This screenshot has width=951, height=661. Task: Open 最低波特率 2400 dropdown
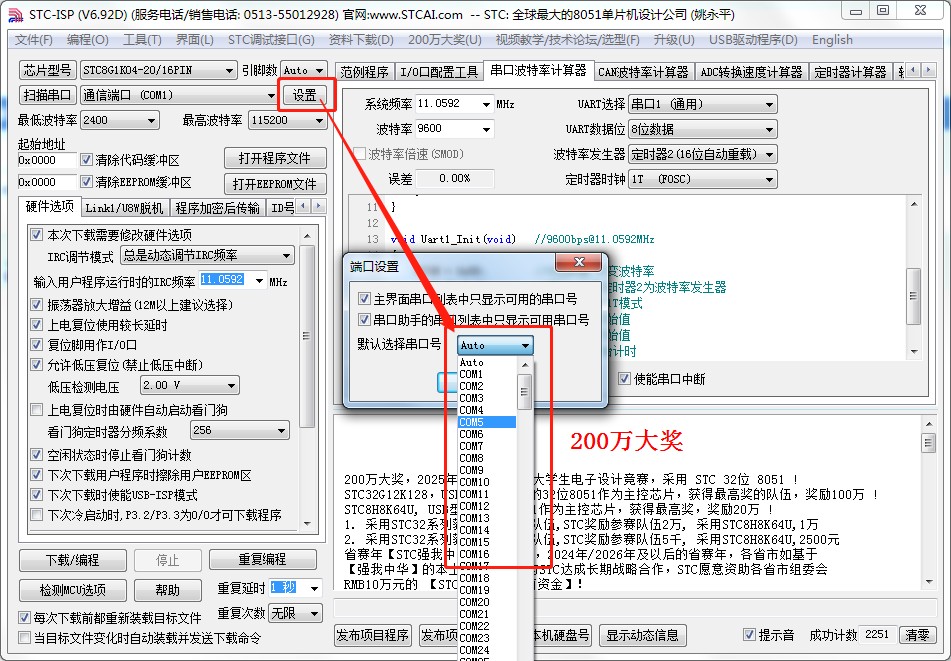(120, 120)
